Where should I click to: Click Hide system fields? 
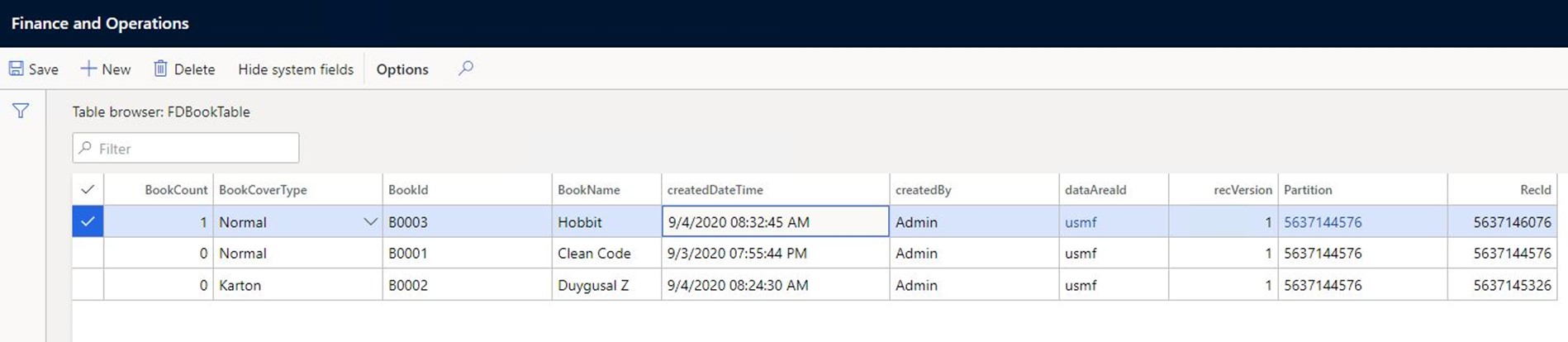point(296,69)
